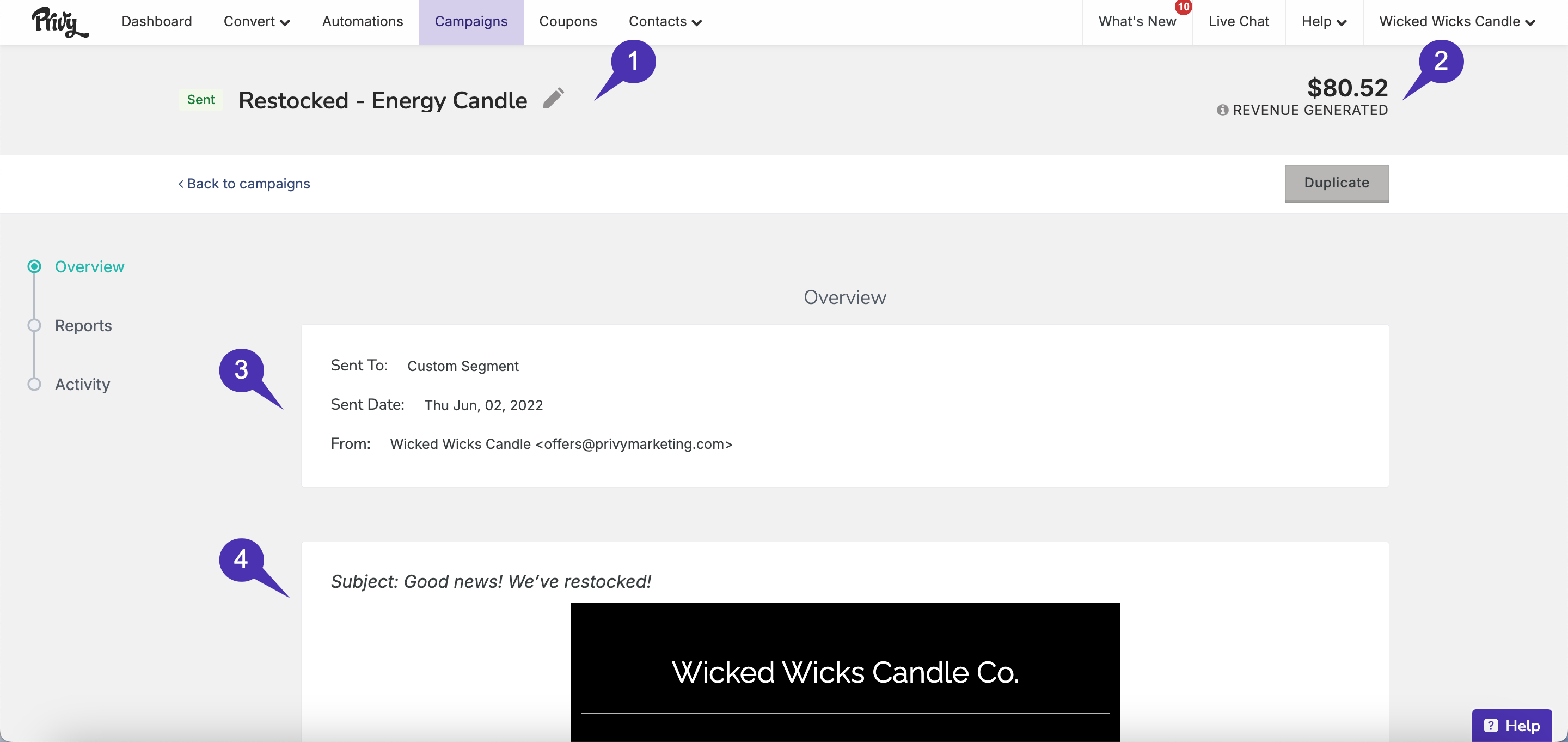Click the $80.52 revenue amount

(1347, 88)
